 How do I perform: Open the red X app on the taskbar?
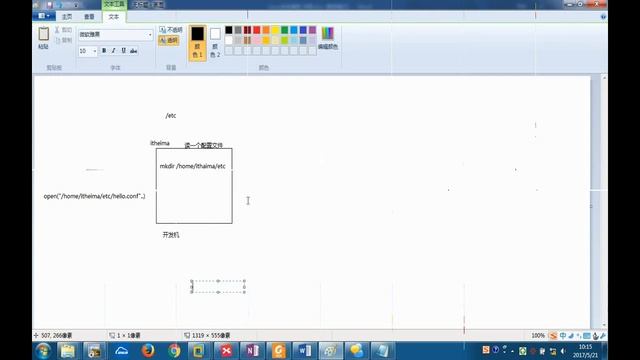(226, 351)
